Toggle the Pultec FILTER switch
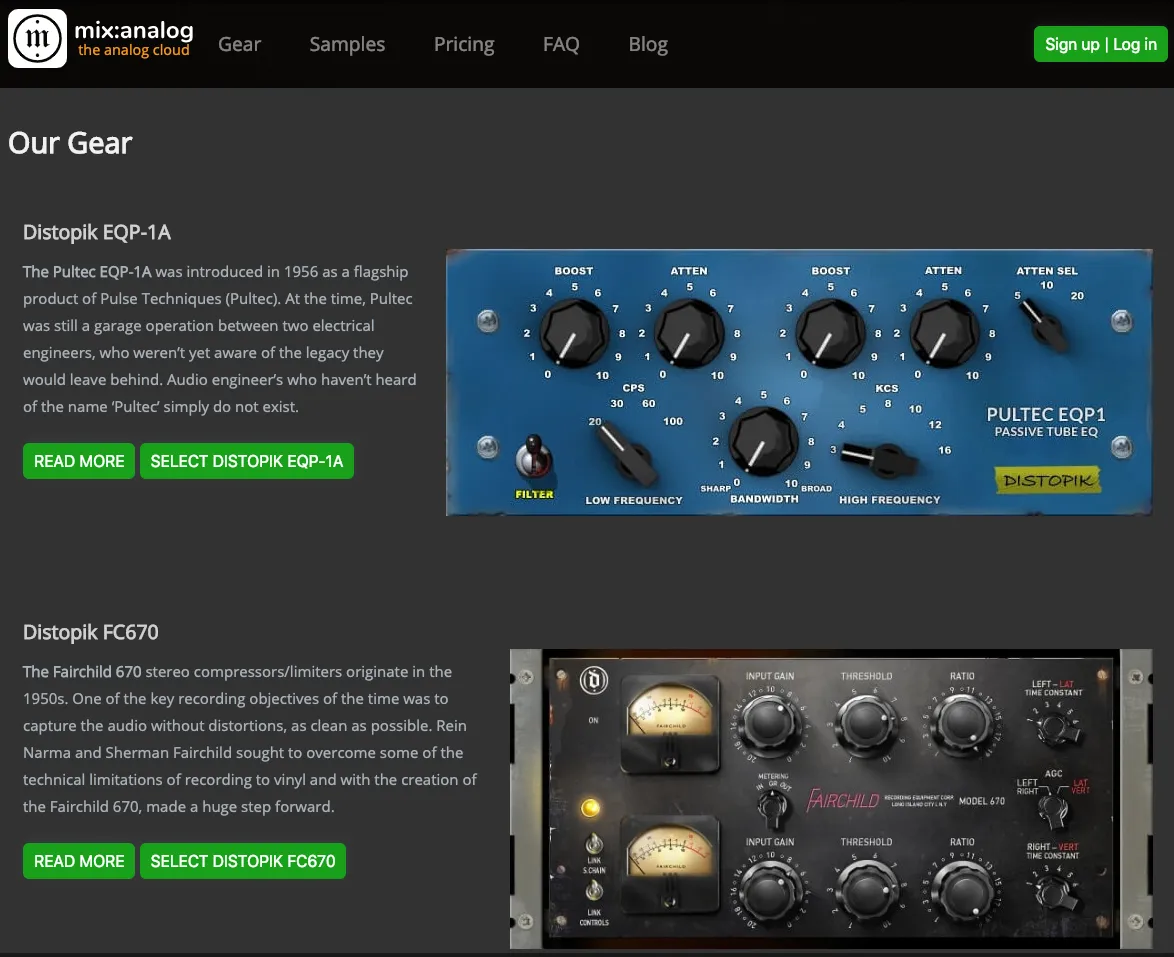The width and height of the screenshot is (1174, 957). point(534,458)
